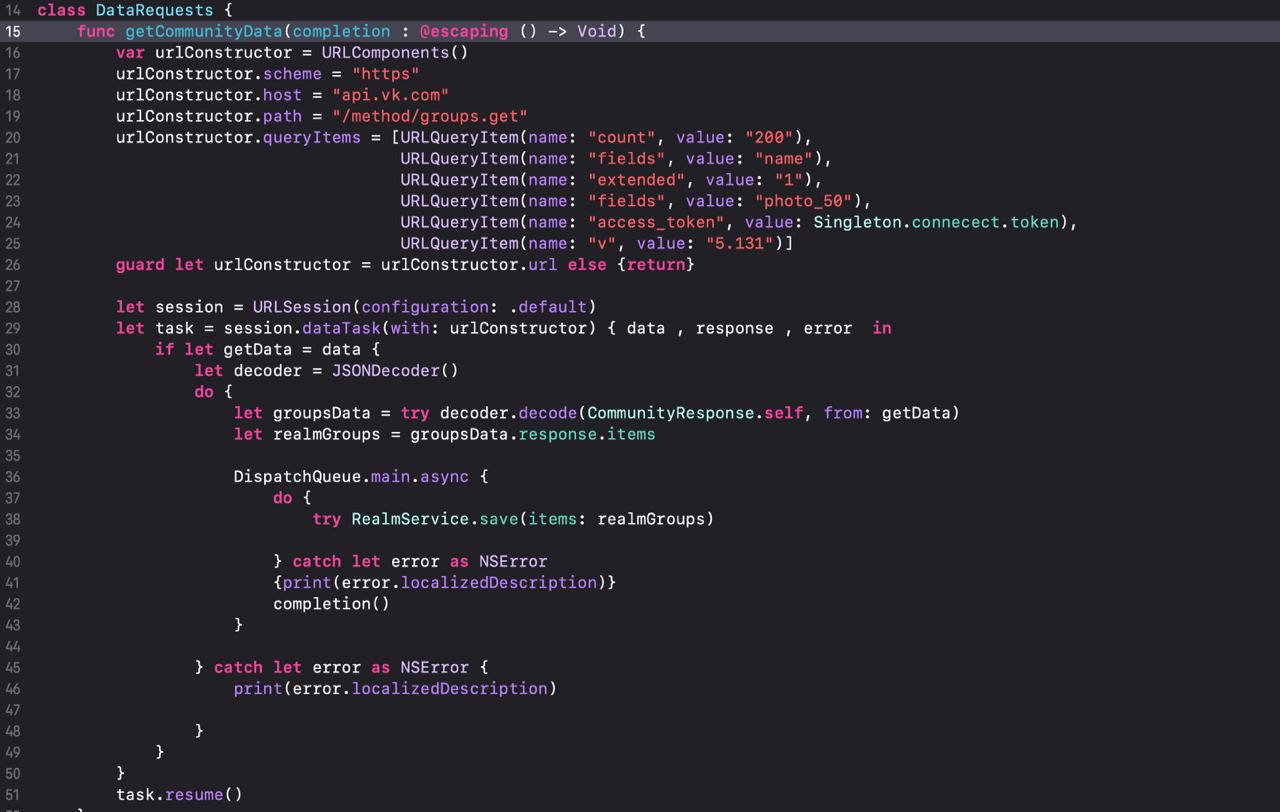Click the "https" string literal
This screenshot has height=812, width=1280.
[385, 74]
